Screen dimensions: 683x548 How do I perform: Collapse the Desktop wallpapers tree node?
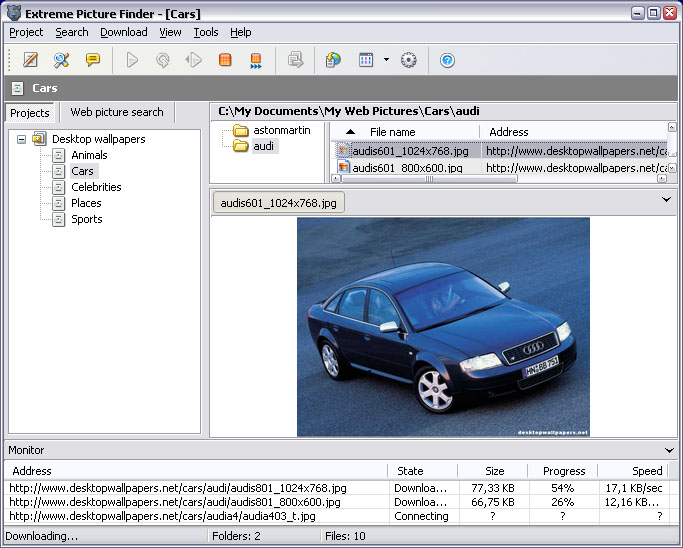[21, 139]
